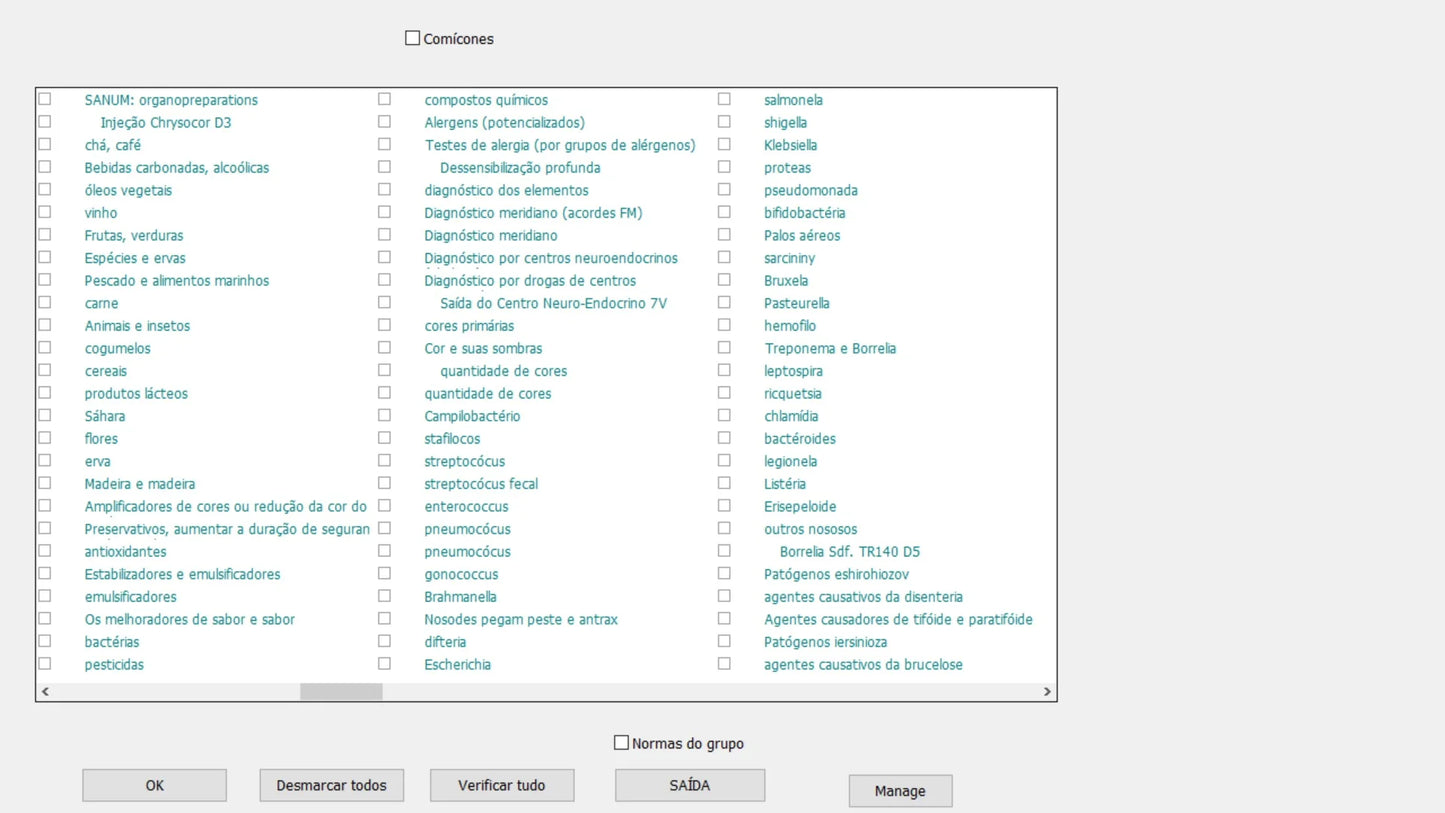Check the Treponema e Borrelia box
Viewport: 1445px width, 813px height.
point(724,348)
